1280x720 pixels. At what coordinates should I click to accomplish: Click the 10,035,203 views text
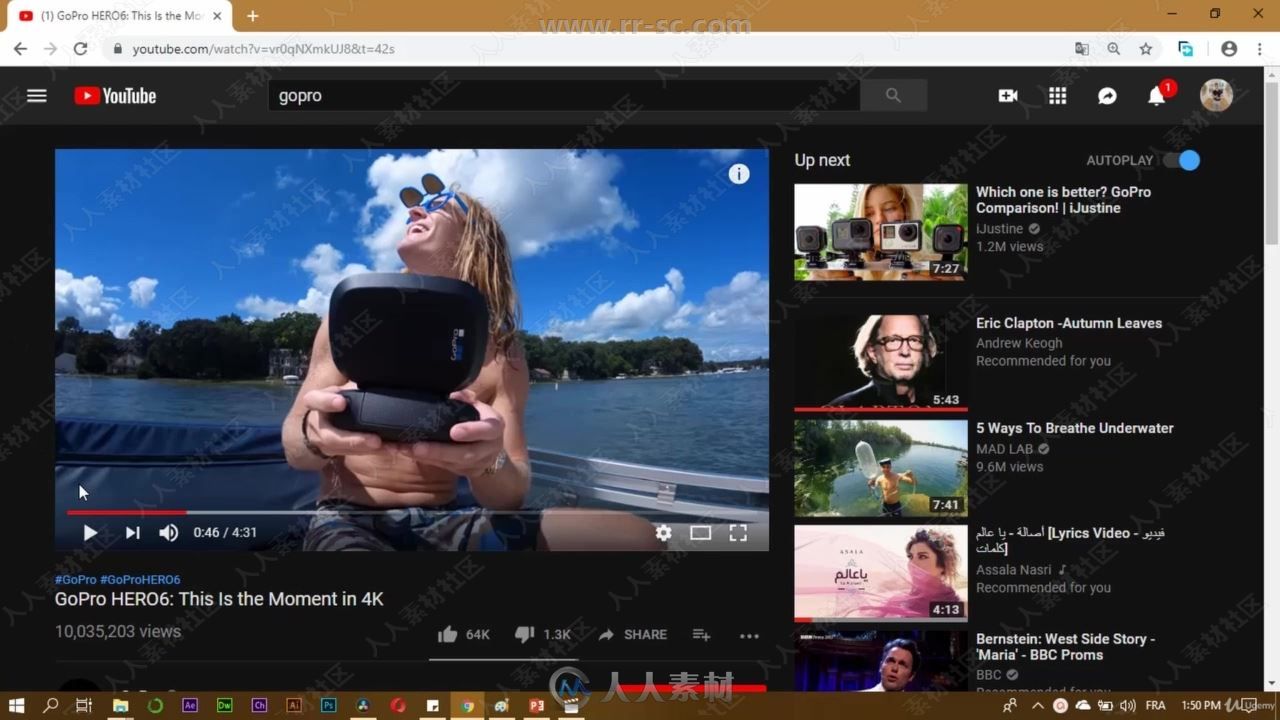(x=118, y=632)
